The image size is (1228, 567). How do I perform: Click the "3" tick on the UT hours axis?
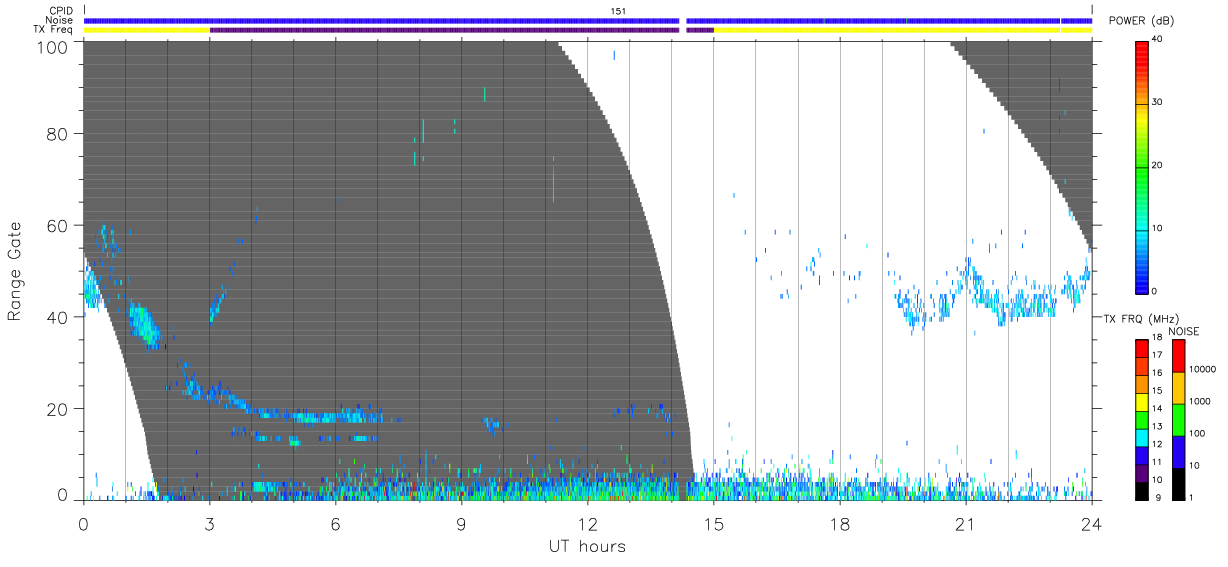coord(209,522)
